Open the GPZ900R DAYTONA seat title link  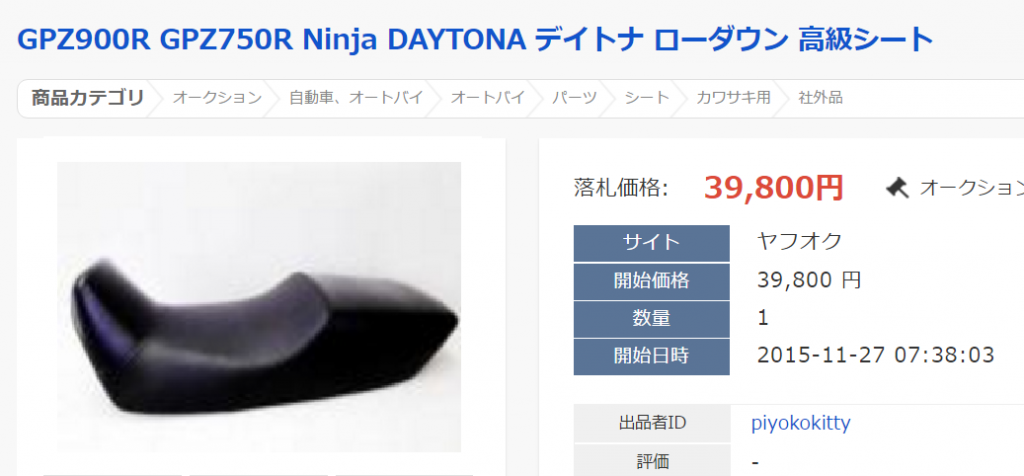pyautogui.click(x=475, y=40)
